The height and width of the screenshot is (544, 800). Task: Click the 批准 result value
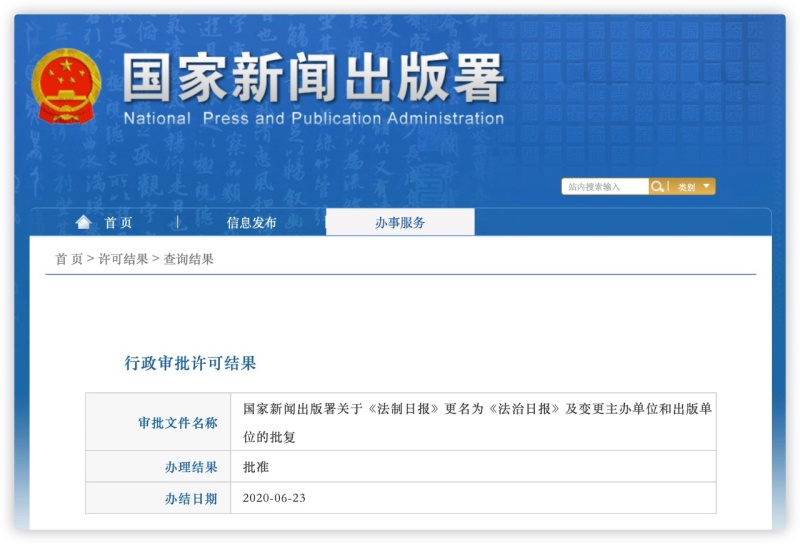[256, 466]
